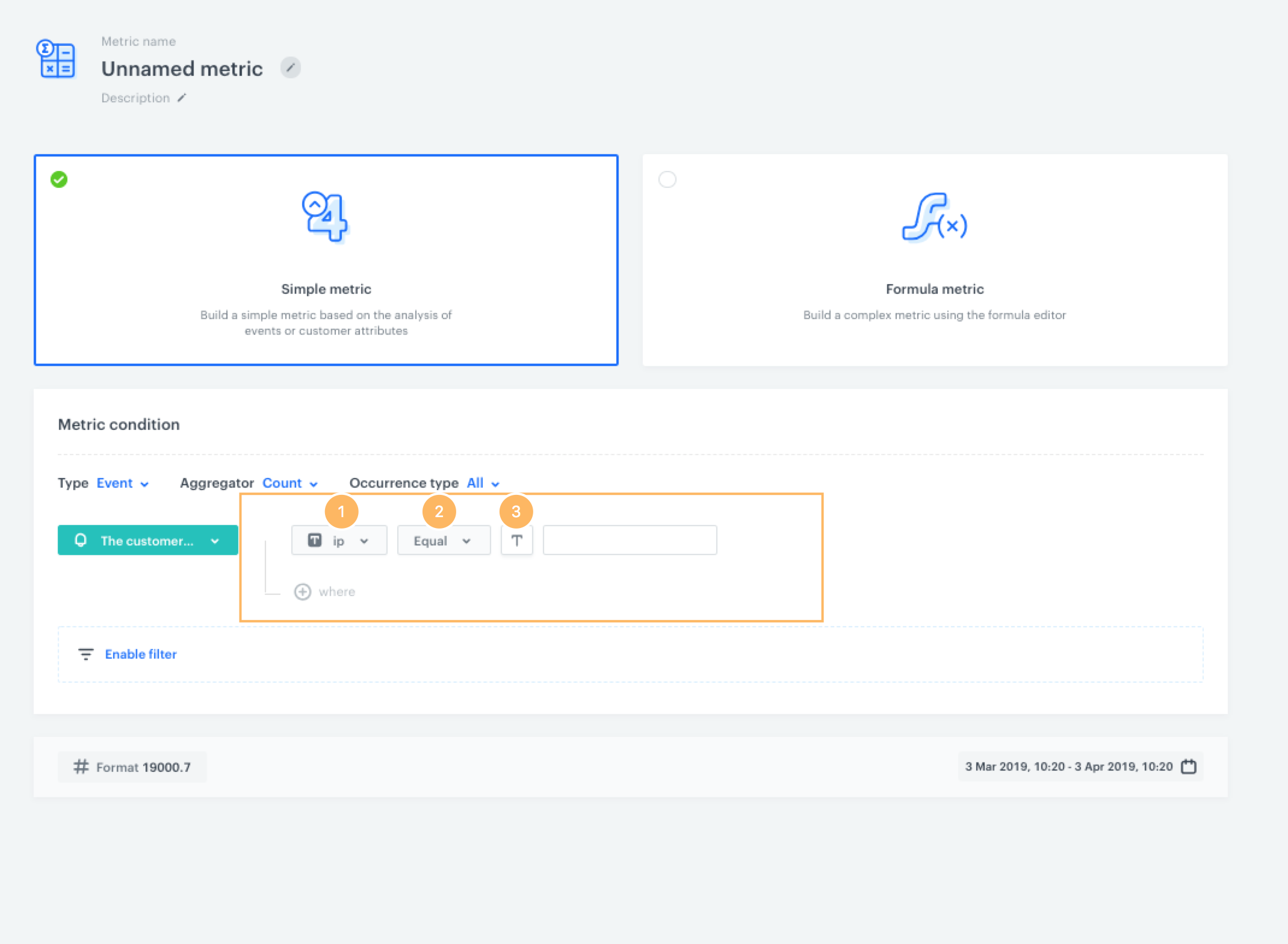Open The customer... event selector

coord(147,541)
